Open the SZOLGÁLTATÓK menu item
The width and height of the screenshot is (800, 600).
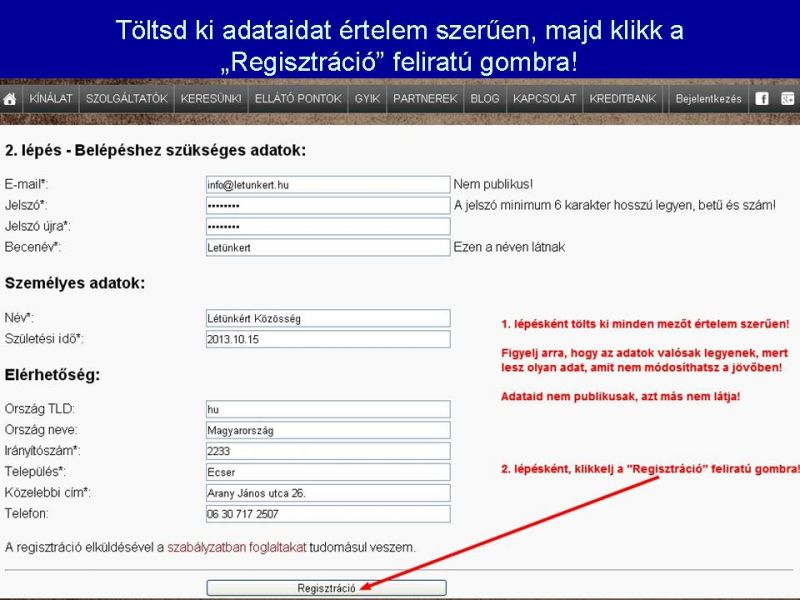[x=127, y=98]
